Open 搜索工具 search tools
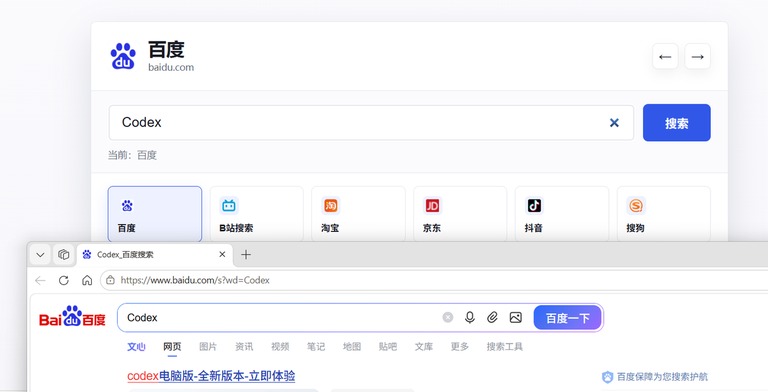 pyautogui.click(x=504, y=347)
